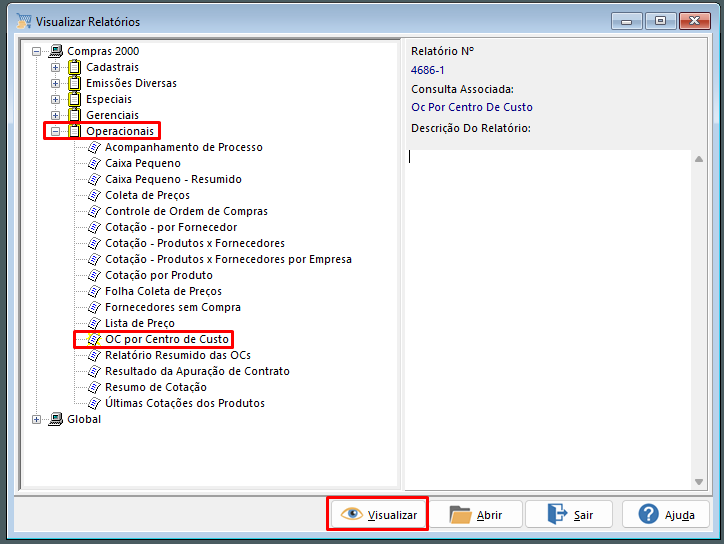
Task: Select Controle de Ordem de Compras report
Action: tap(186, 212)
